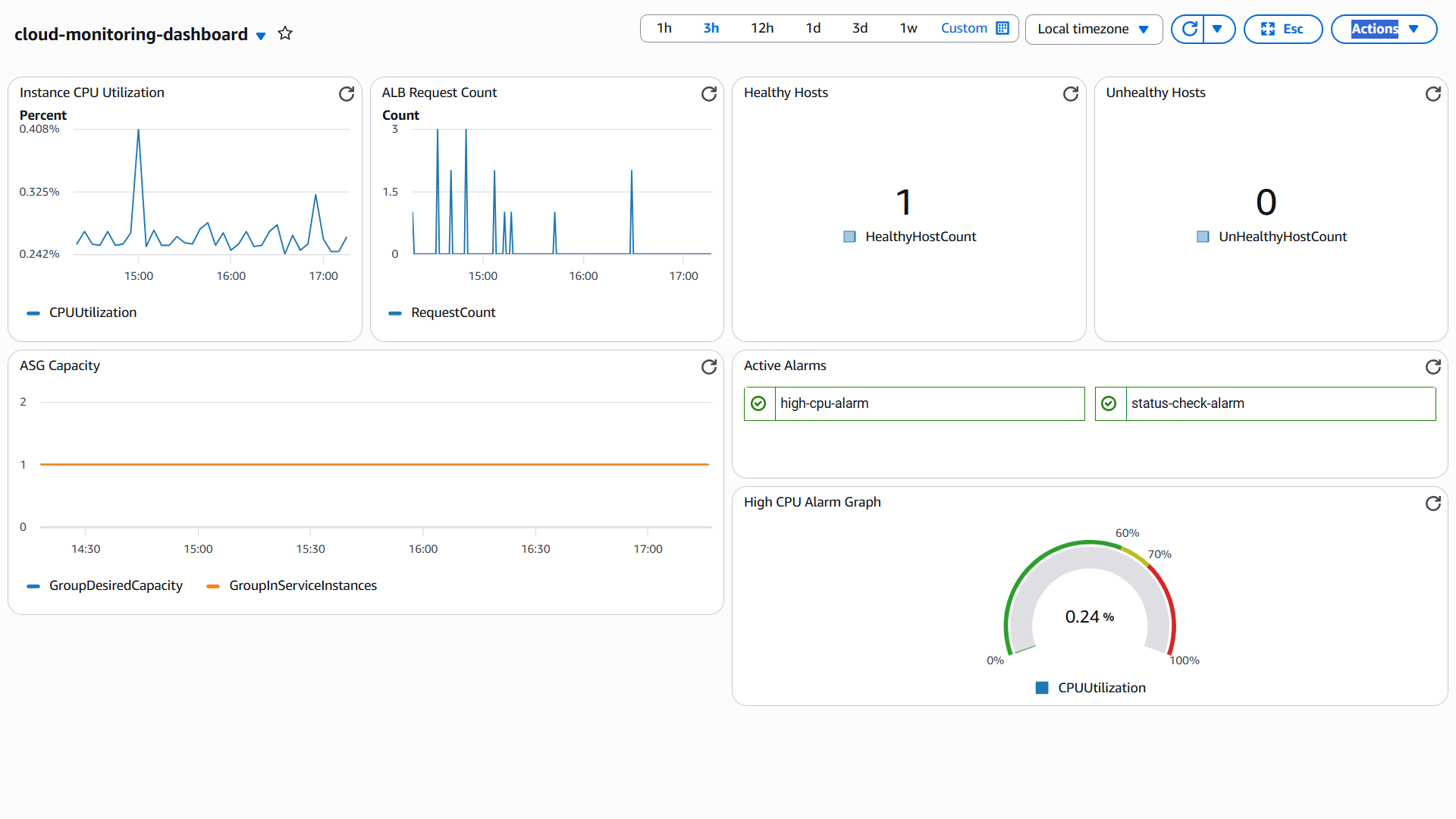The width and height of the screenshot is (1456, 819).
Task: Refresh the Healthy Hosts widget
Action: pos(1071,94)
